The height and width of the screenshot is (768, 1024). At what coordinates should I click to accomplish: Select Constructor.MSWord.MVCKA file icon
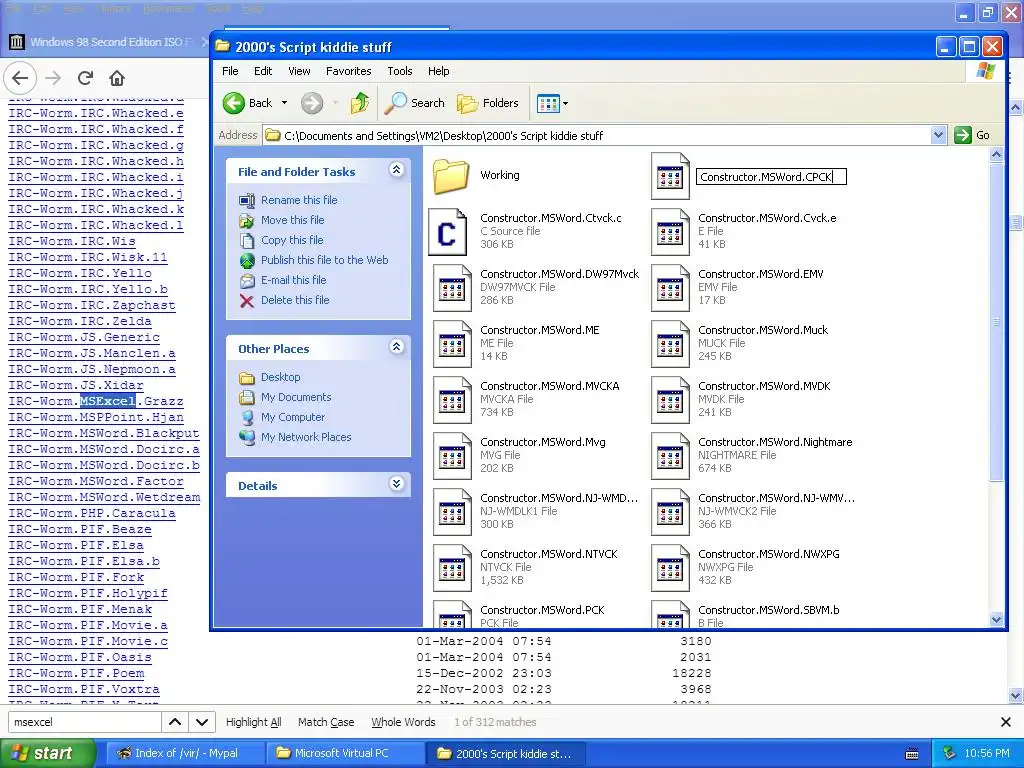452,400
